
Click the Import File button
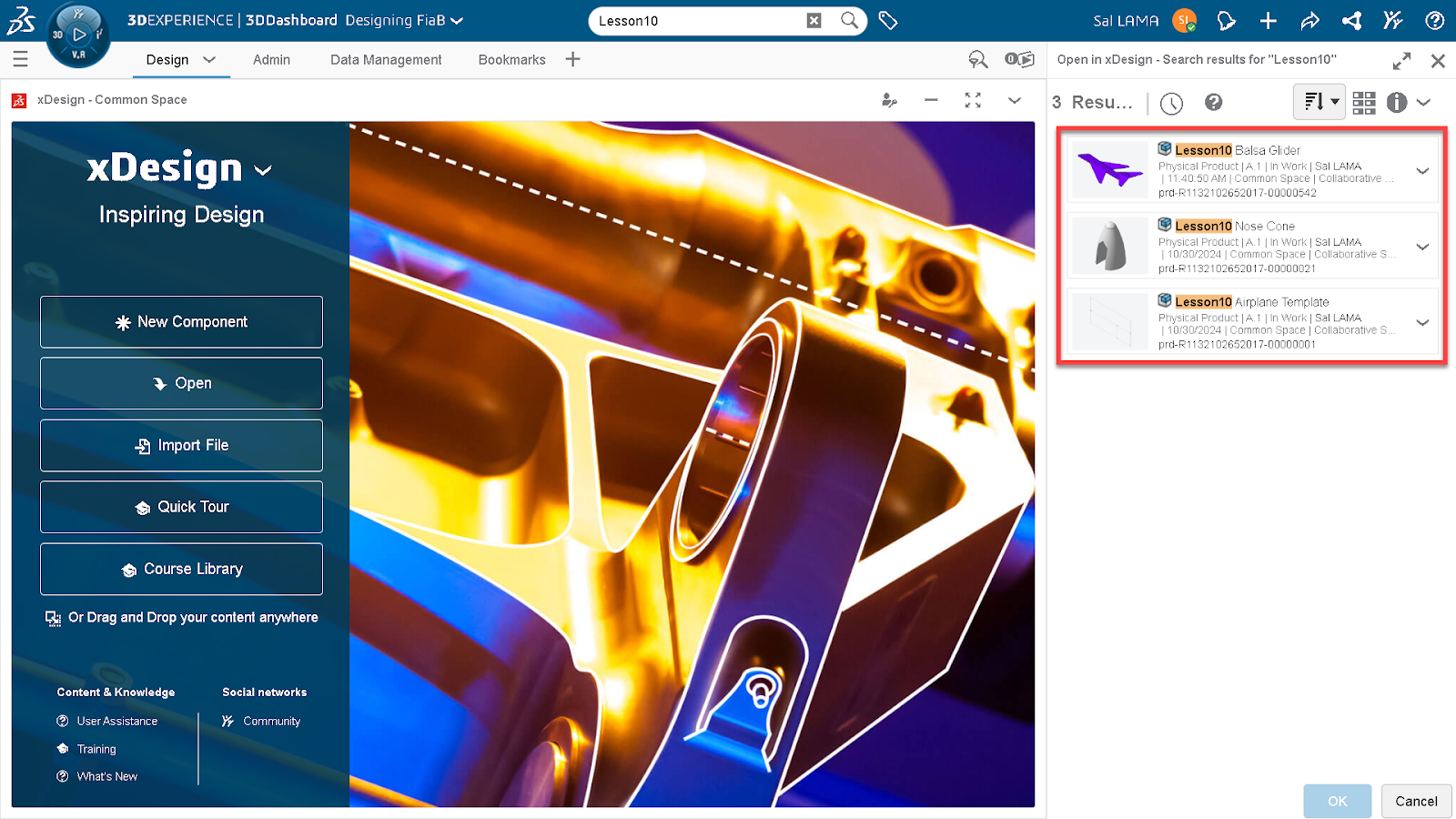(x=181, y=445)
